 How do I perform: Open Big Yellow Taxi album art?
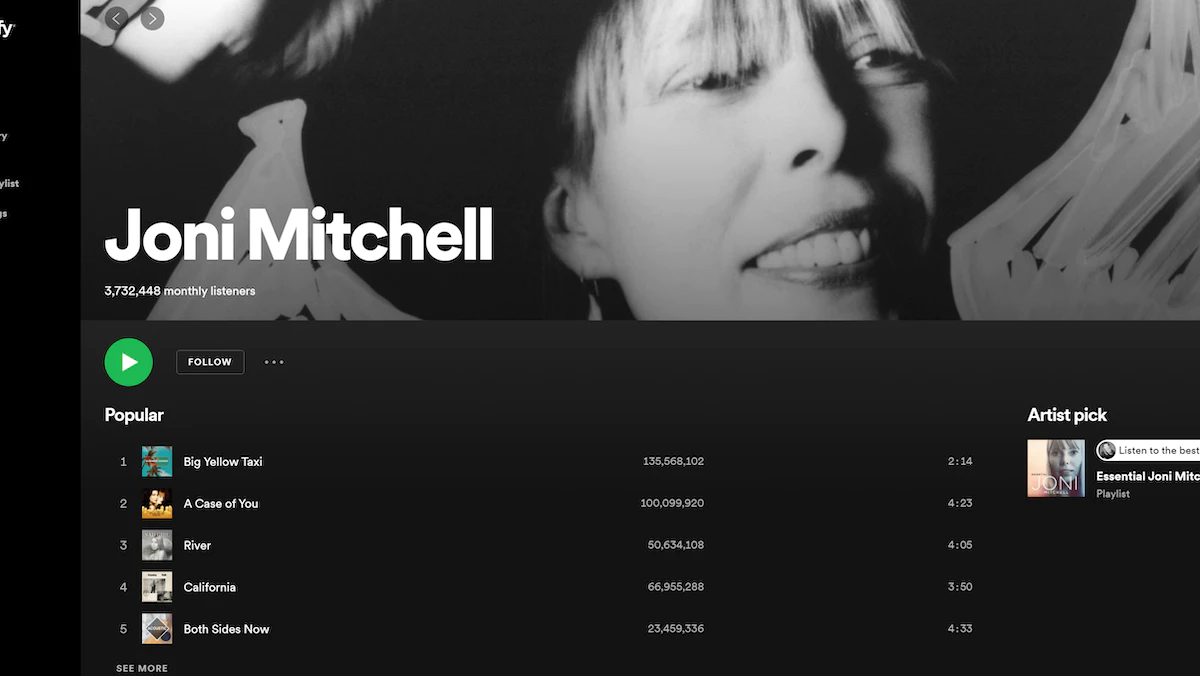157,462
